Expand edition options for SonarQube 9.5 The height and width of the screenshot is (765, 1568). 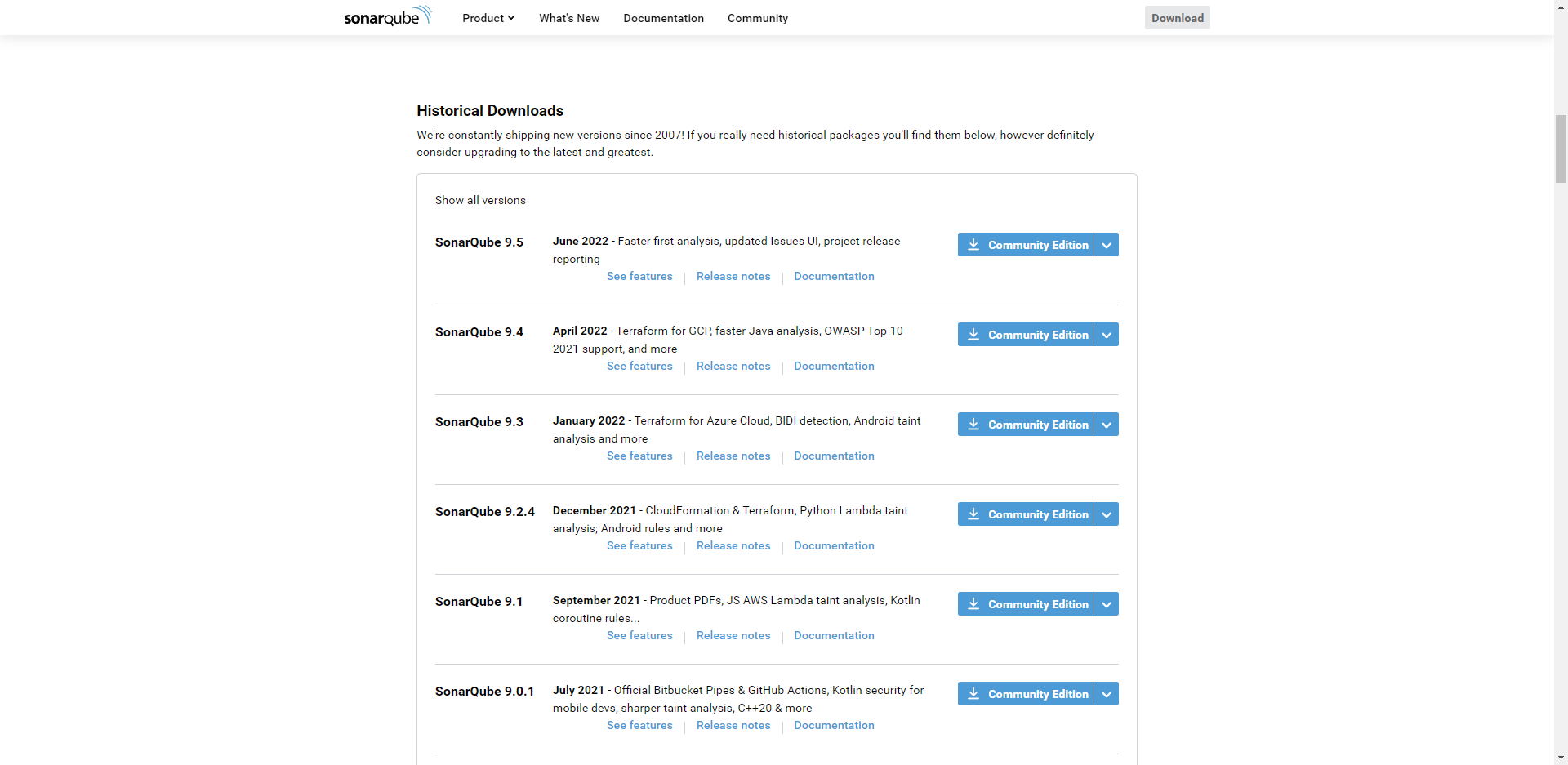click(1107, 245)
